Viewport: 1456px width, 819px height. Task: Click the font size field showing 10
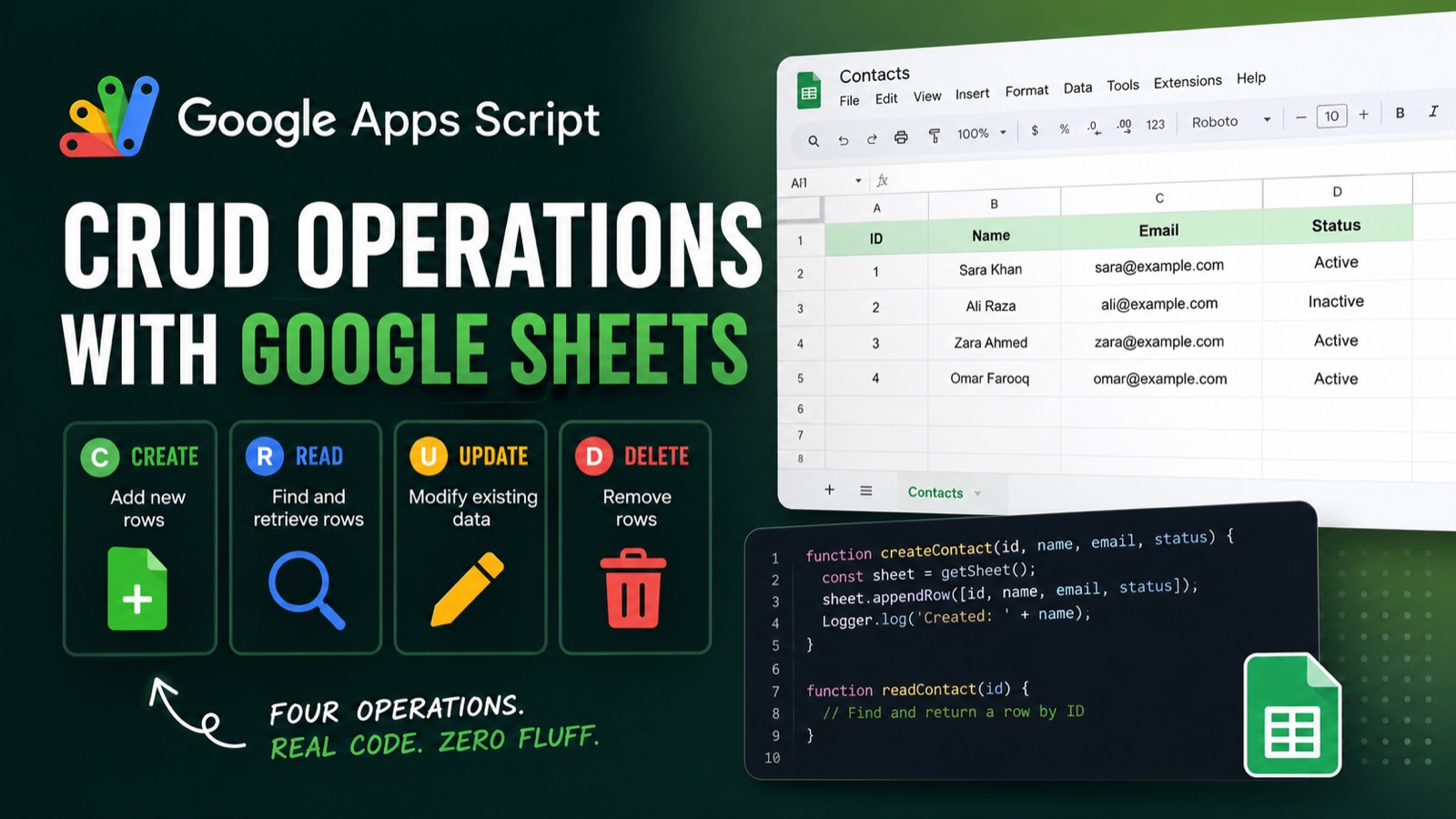(1331, 116)
